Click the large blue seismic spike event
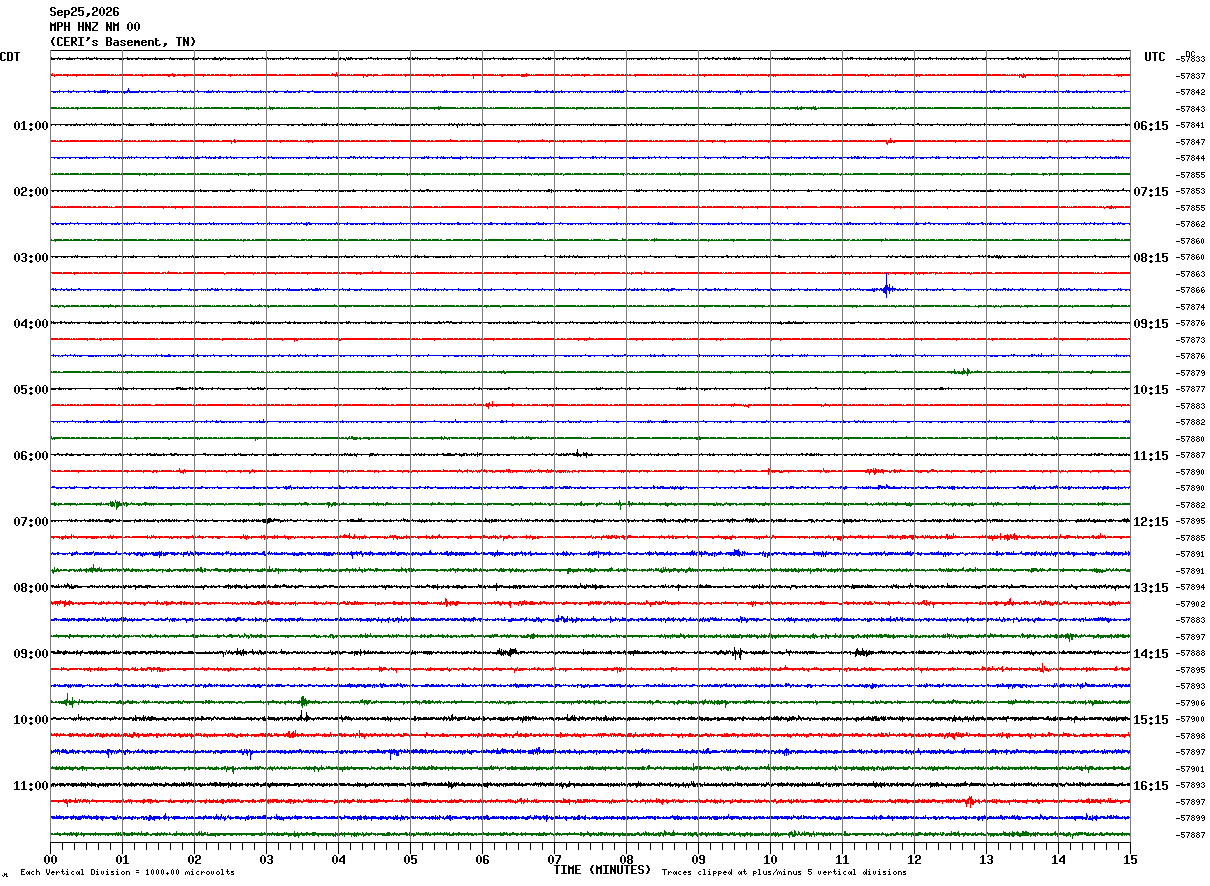This screenshot has width=1210, height=886. tap(886, 287)
